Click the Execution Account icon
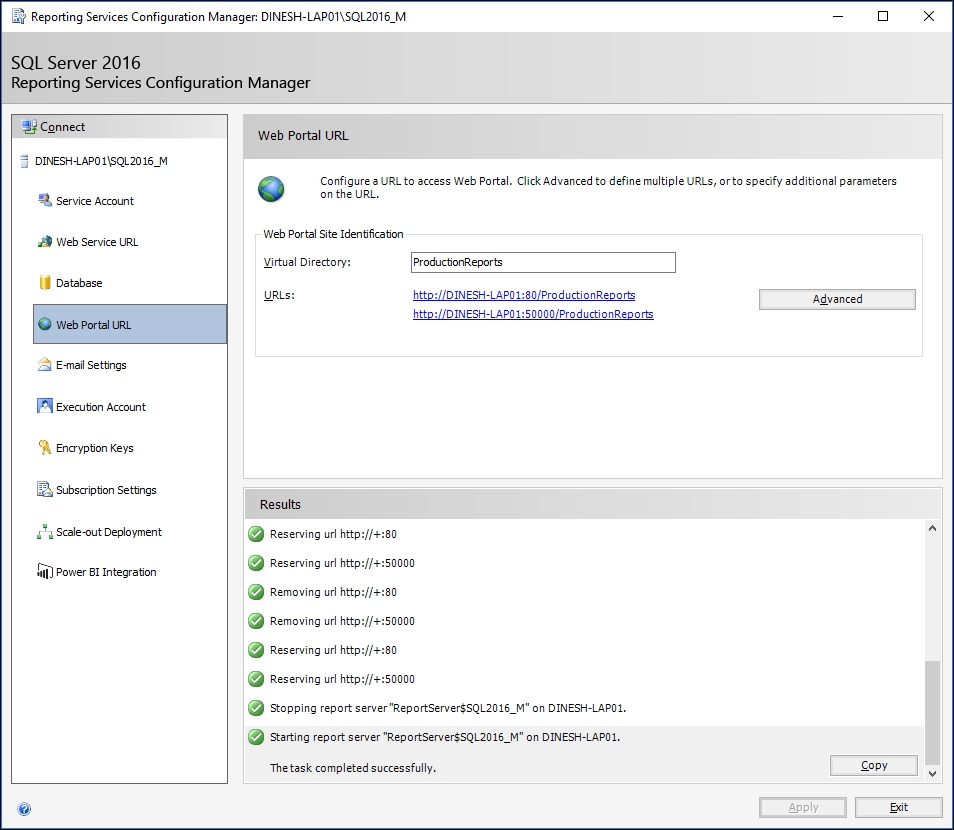The image size is (954, 830). (44, 406)
